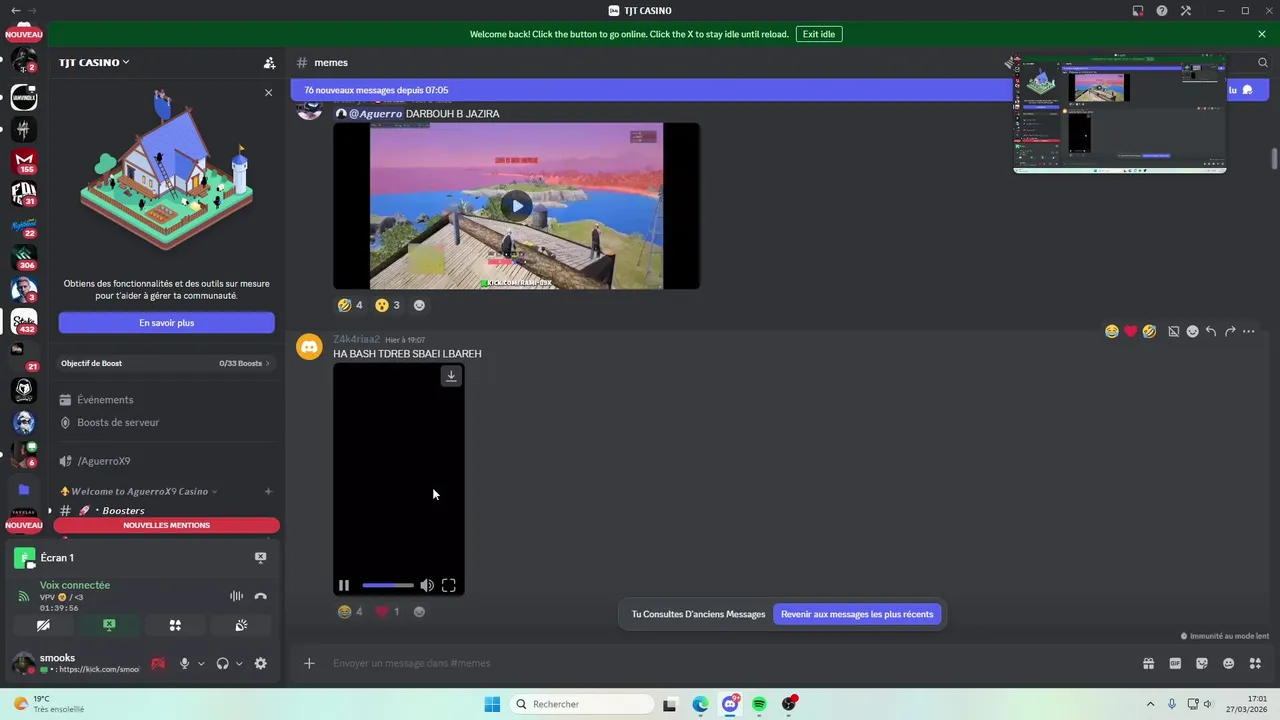
Task: Add a channel with plus beside Welcome category
Action: pyautogui.click(x=268, y=491)
